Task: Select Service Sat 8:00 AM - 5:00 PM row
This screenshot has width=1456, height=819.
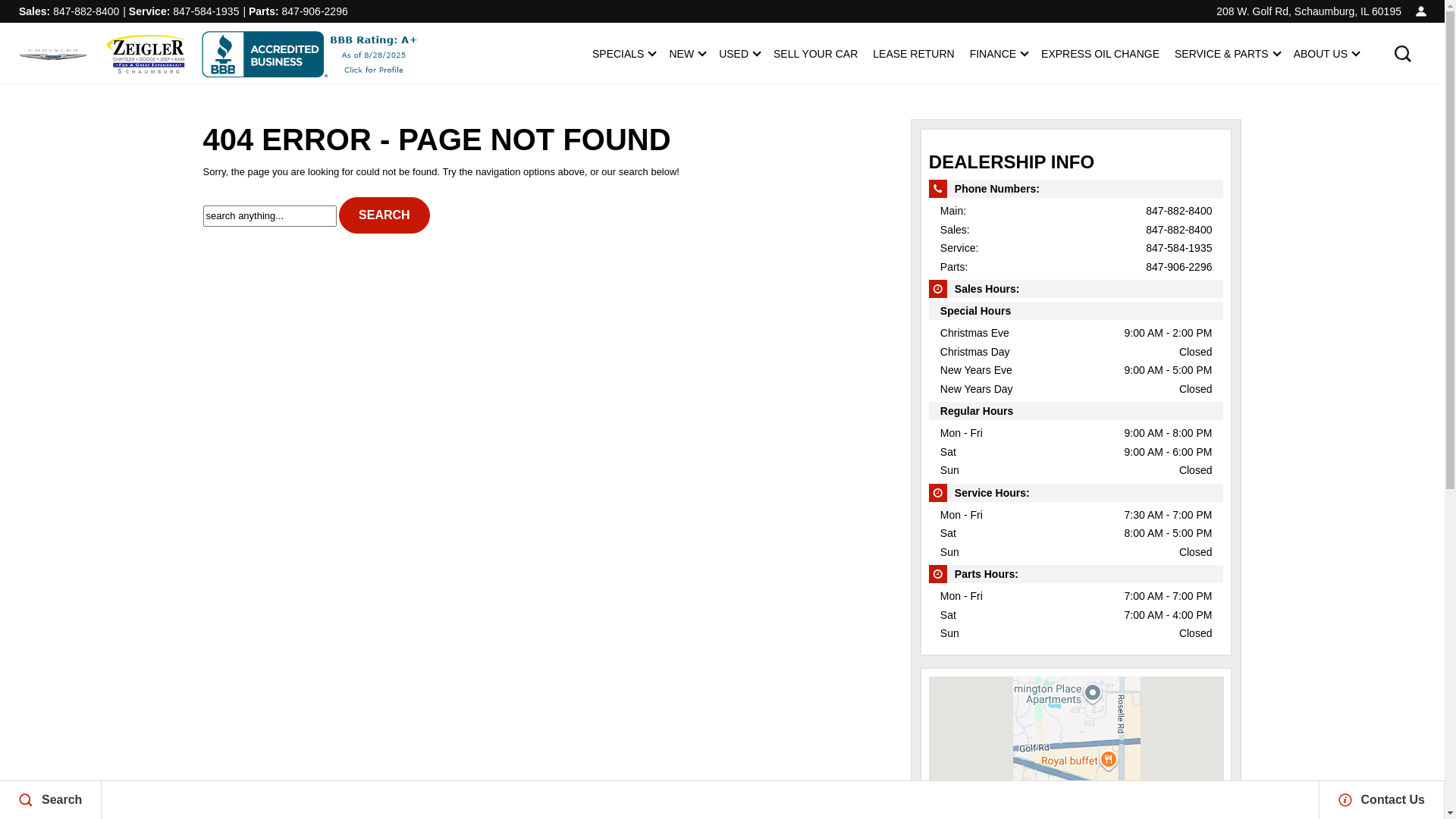Action: pos(1075,533)
